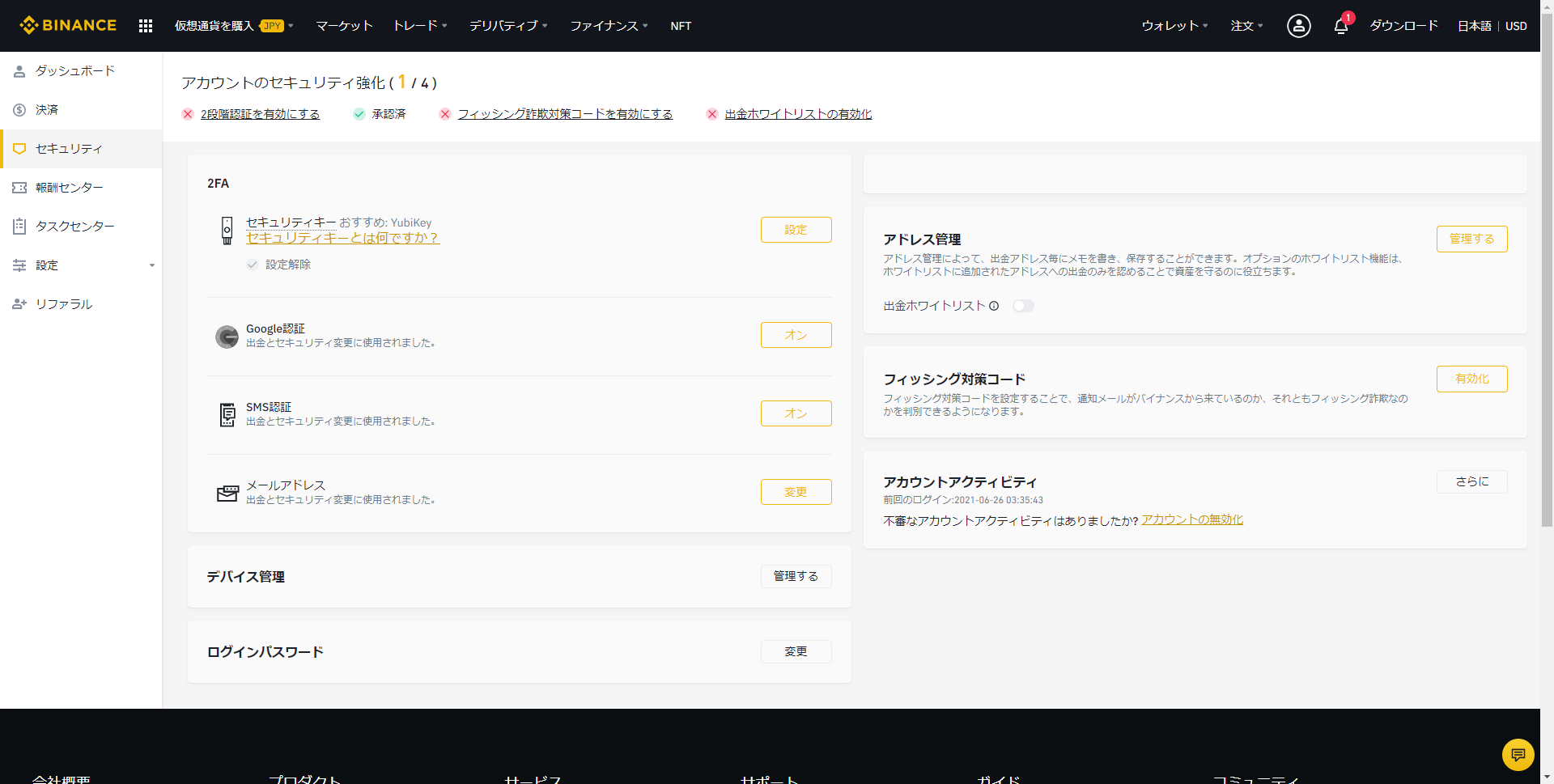Click the Binance logo

pos(69,26)
